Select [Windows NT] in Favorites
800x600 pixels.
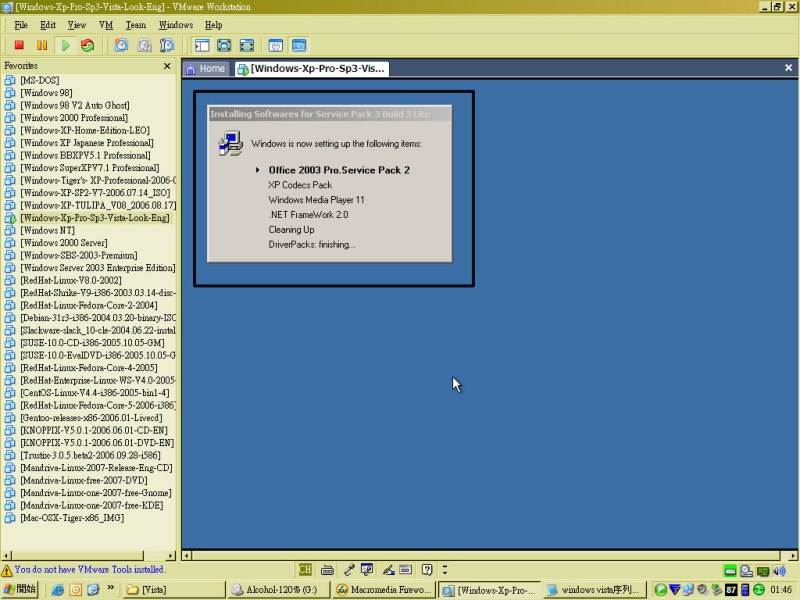coord(47,230)
